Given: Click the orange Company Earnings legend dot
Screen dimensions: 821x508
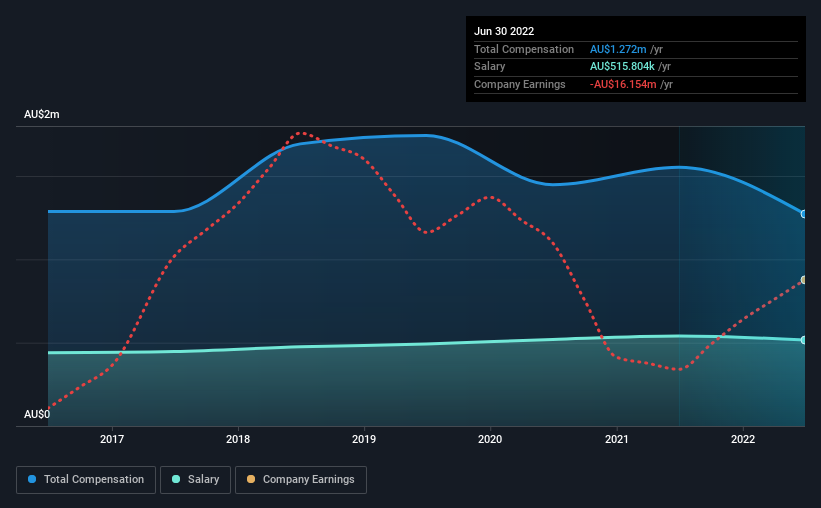Looking at the screenshot, I should (x=251, y=479).
